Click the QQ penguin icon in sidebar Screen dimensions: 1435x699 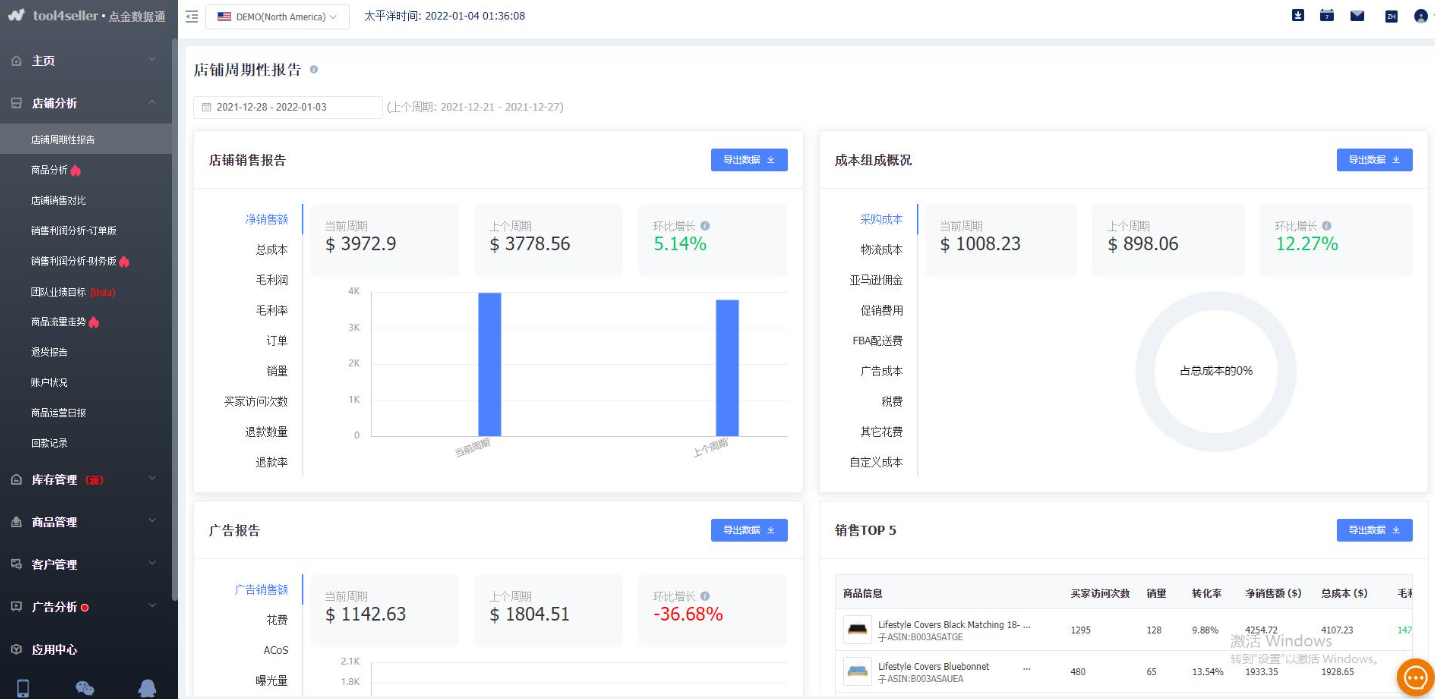[148, 688]
